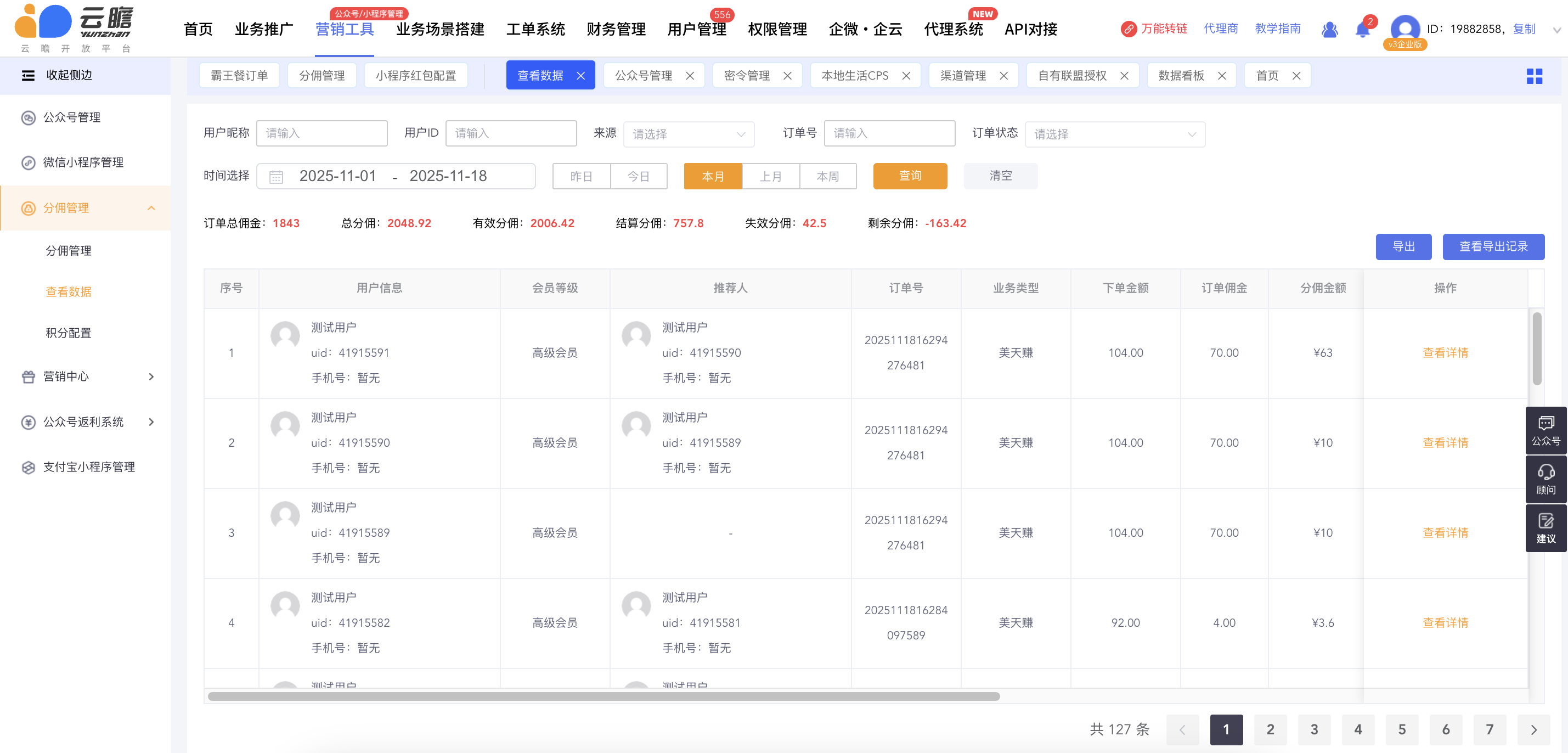Open the 来源 dropdown
The height and width of the screenshot is (753, 1568).
tap(688, 134)
